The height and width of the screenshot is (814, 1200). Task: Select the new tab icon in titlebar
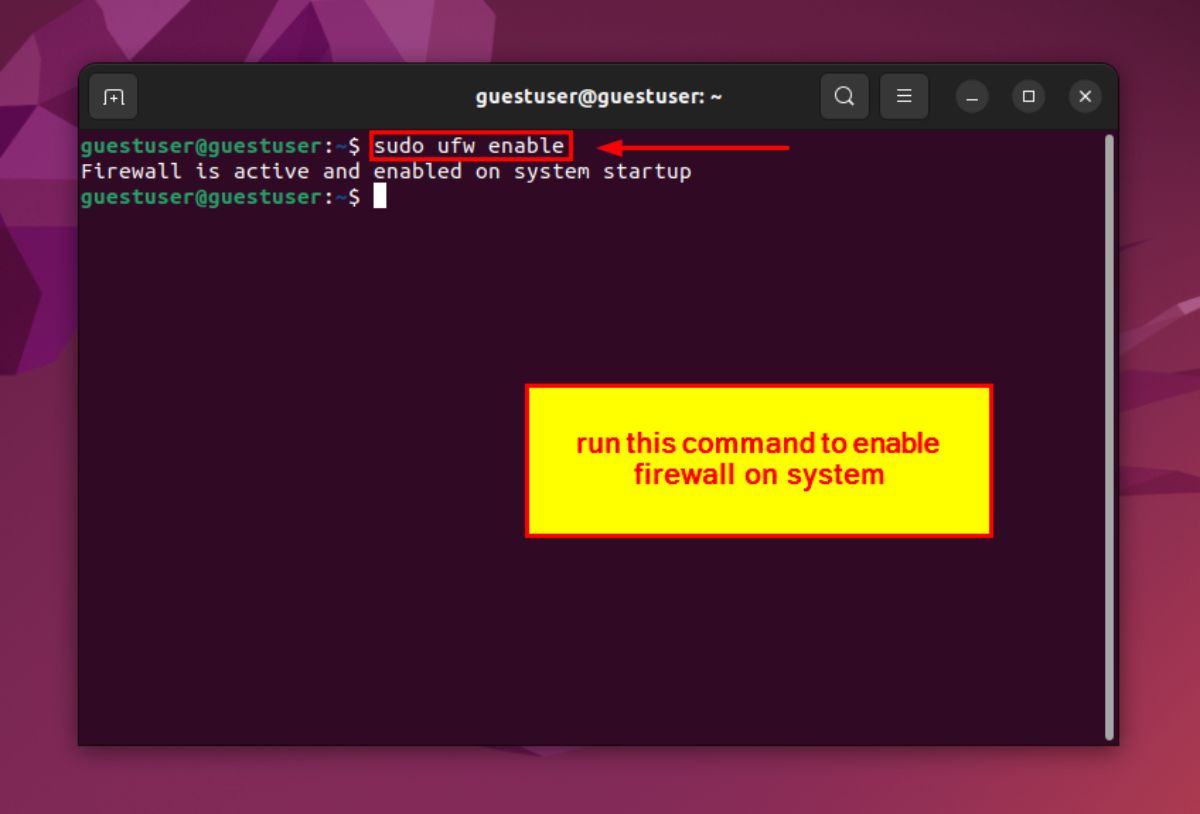[113, 96]
